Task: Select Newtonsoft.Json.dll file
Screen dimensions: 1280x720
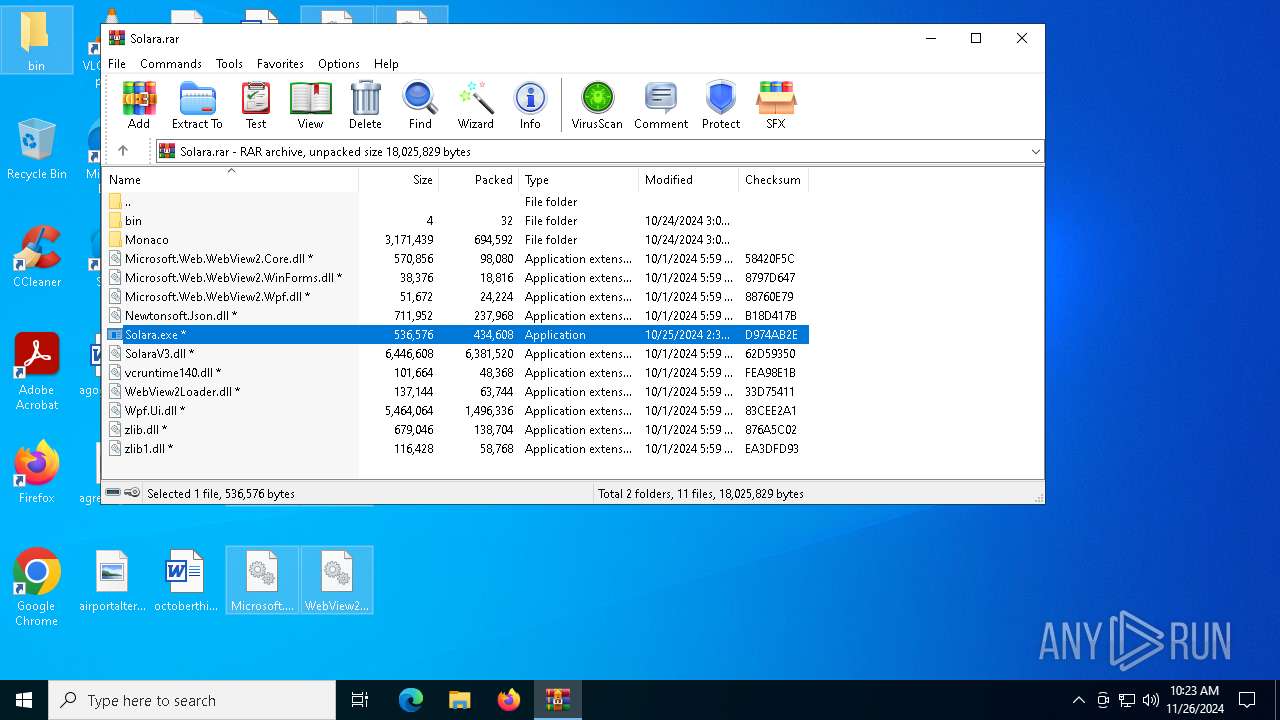Action: click(456, 316)
